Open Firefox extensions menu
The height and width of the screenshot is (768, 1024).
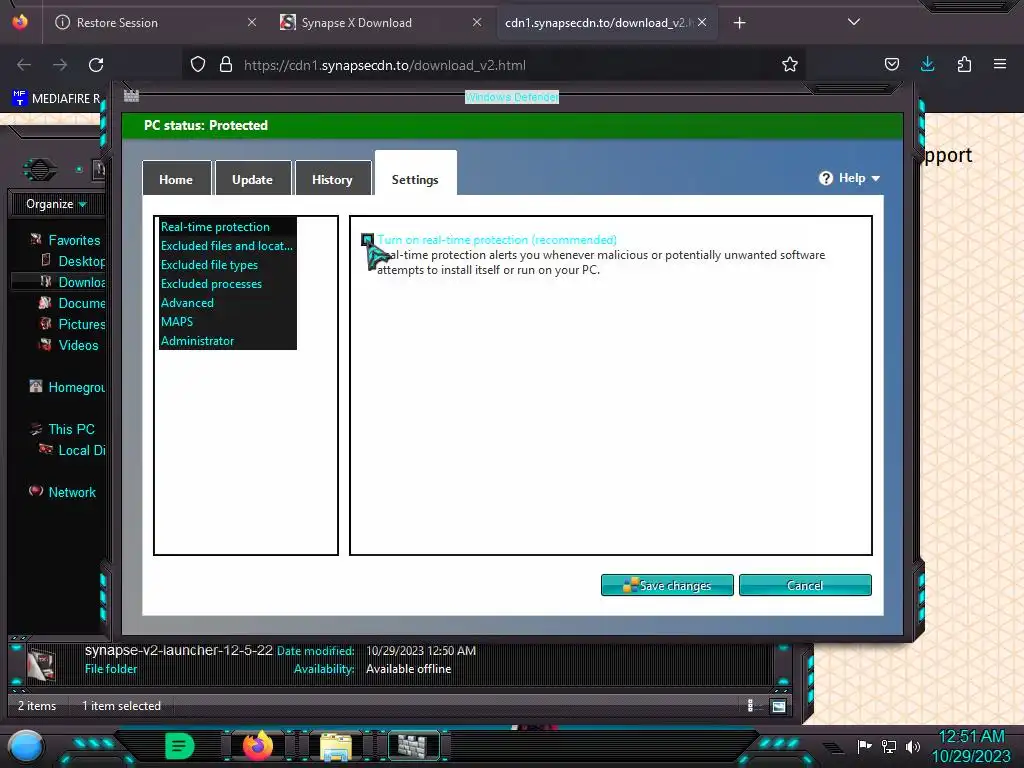point(964,64)
